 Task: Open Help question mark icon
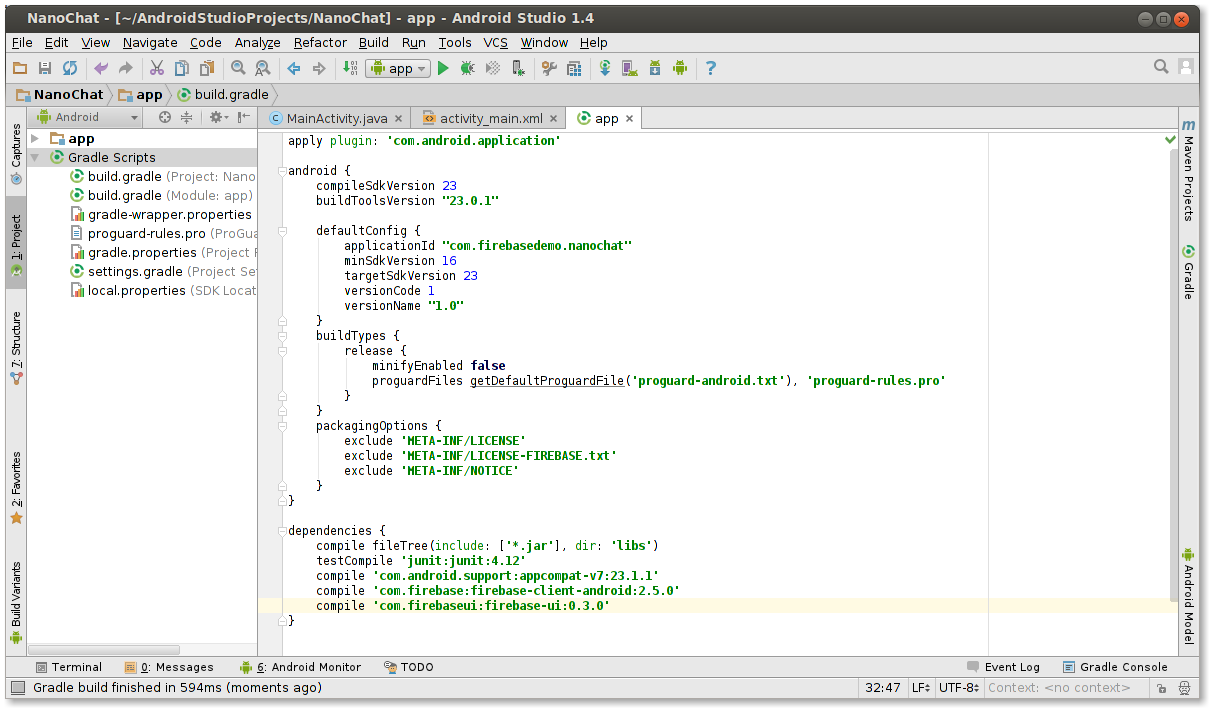(711, 68)
